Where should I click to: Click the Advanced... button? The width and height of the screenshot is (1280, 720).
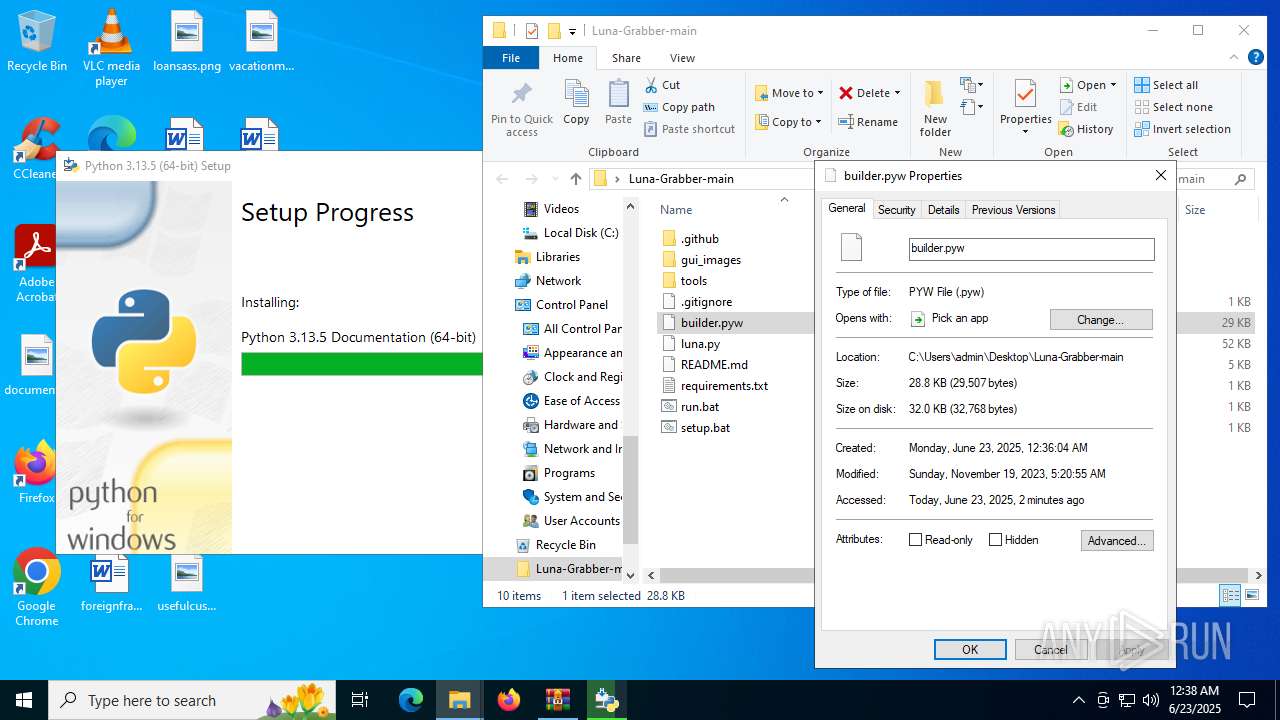[x=1117, y=541]
